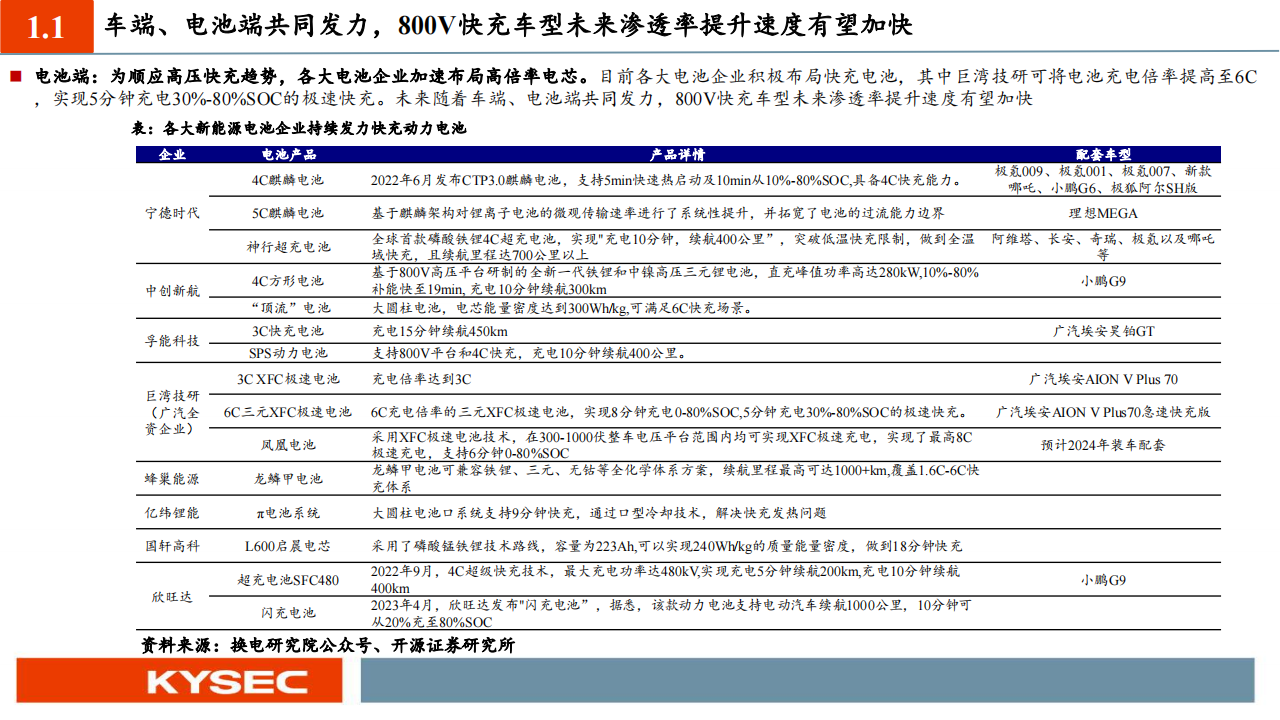The height and width of the screenshot is (720, 1280).
Task: Select the 巨湾技研 company cell
Action: click(172, 412)
